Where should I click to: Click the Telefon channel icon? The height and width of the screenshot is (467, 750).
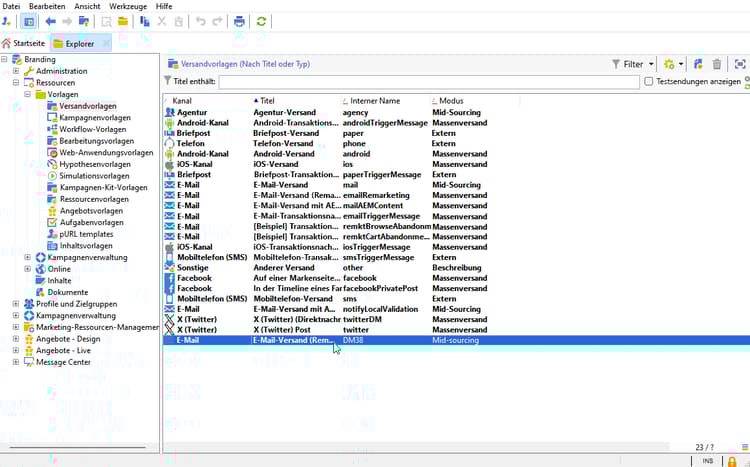(169, 144)
